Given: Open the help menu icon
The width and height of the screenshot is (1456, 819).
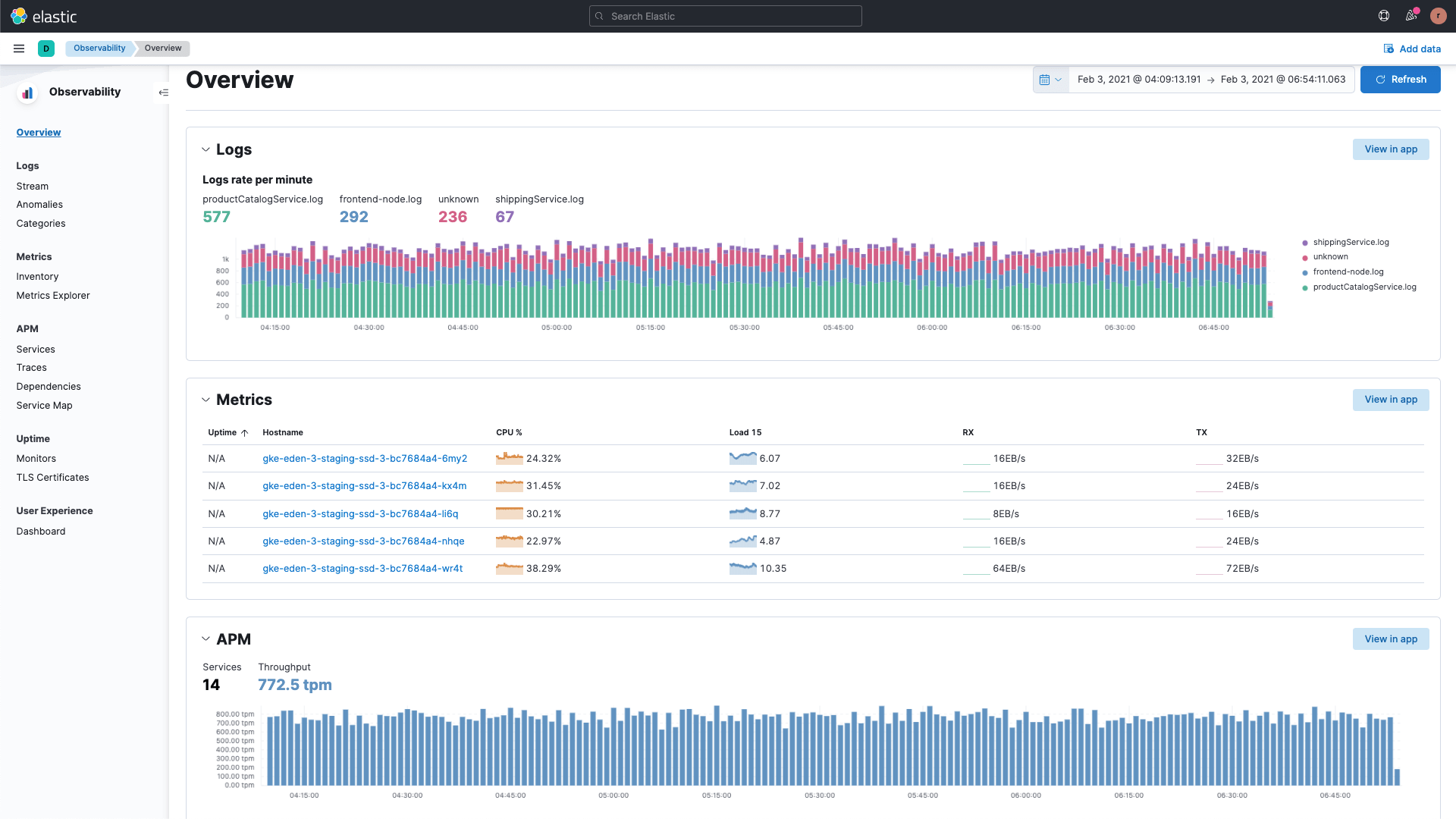Looking at the screenshot, I should (x=1384, y=16).
